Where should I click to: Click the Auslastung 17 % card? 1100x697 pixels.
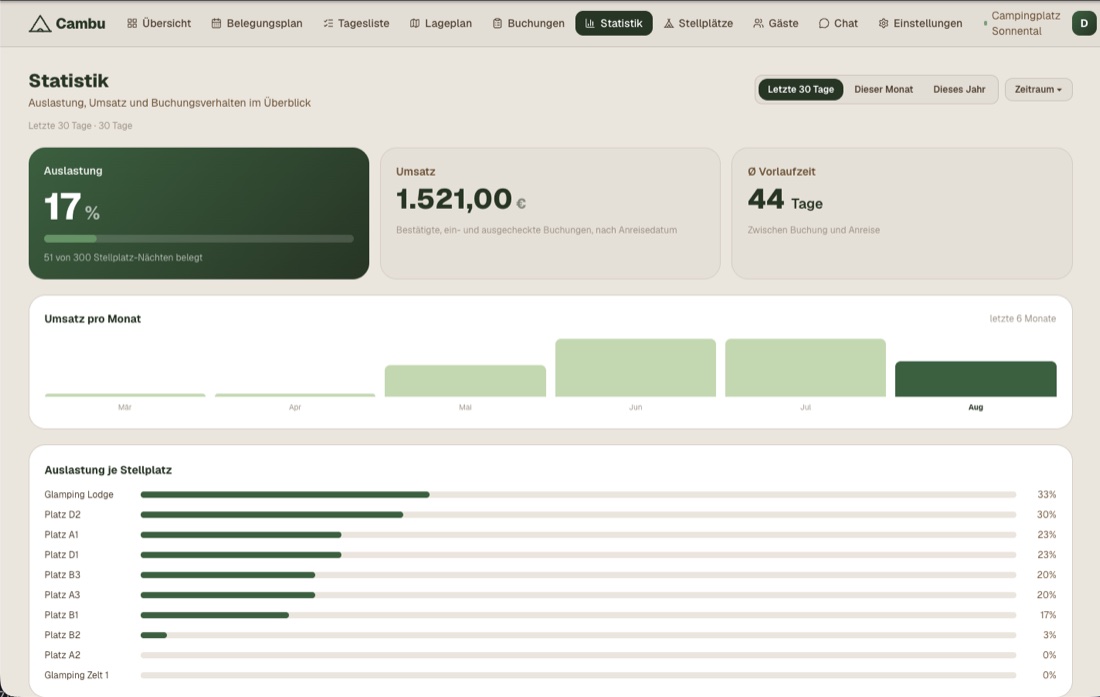click(x=199, y=213)
